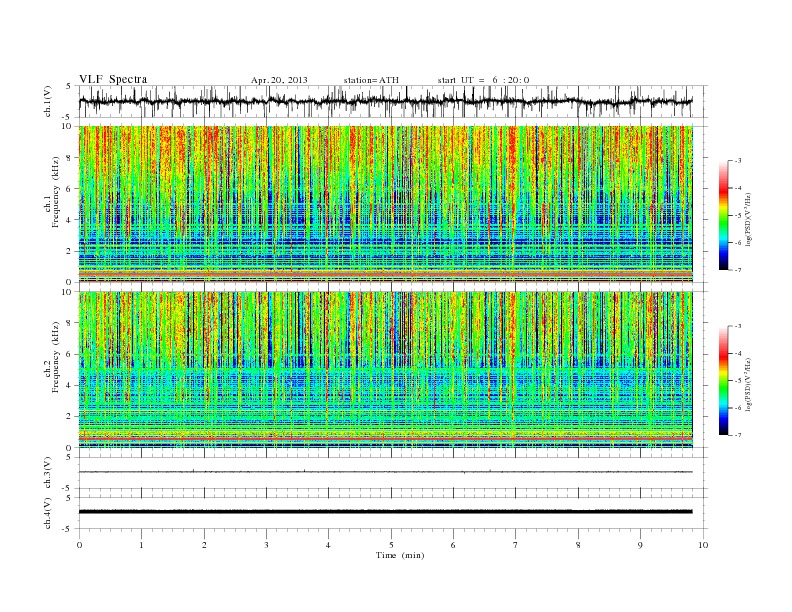Image resolution: width=792 pixels, height=612 pixels.
Task: Click the ch.3(V) axis label
Action: click(x=48, y=473)
